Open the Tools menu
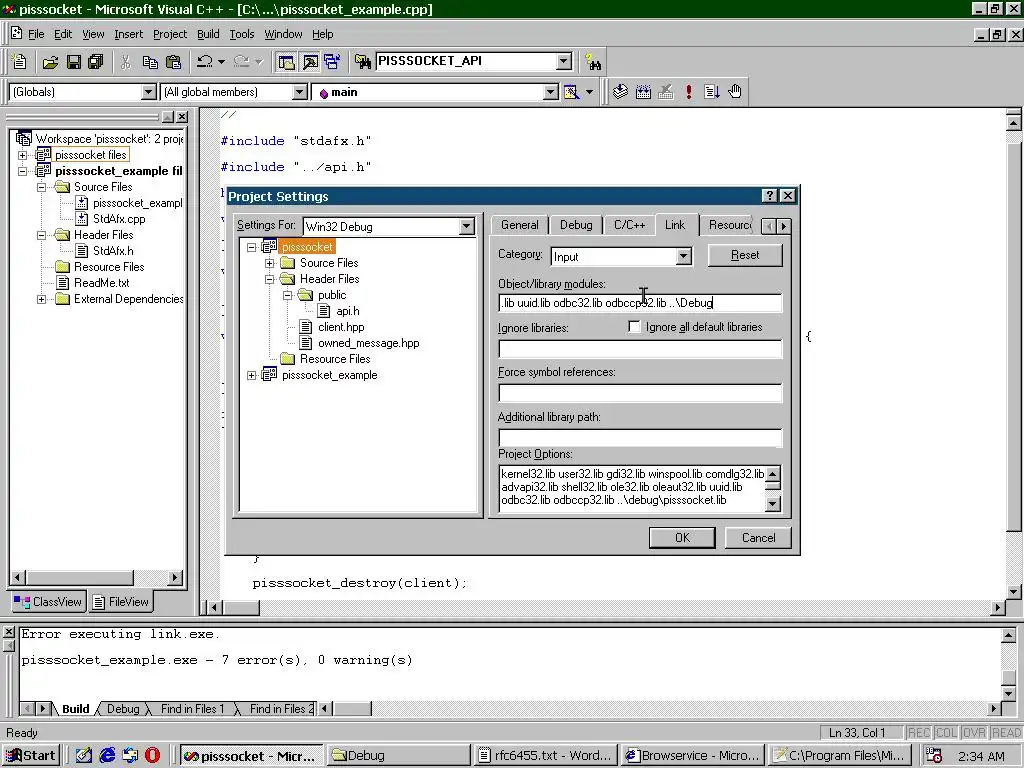 (242, 34)
